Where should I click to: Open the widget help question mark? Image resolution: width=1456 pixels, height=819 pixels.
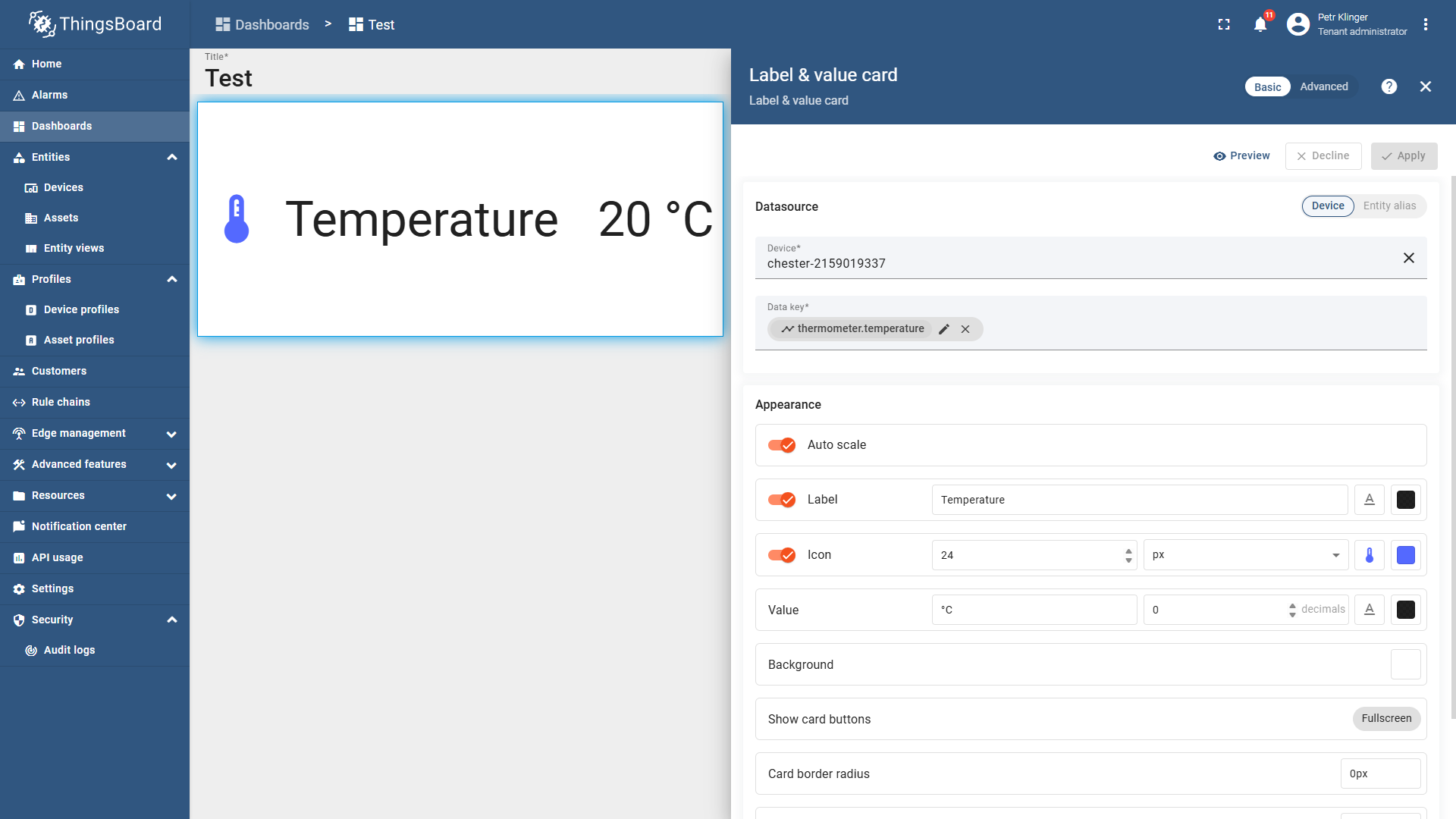[1389, 86]
